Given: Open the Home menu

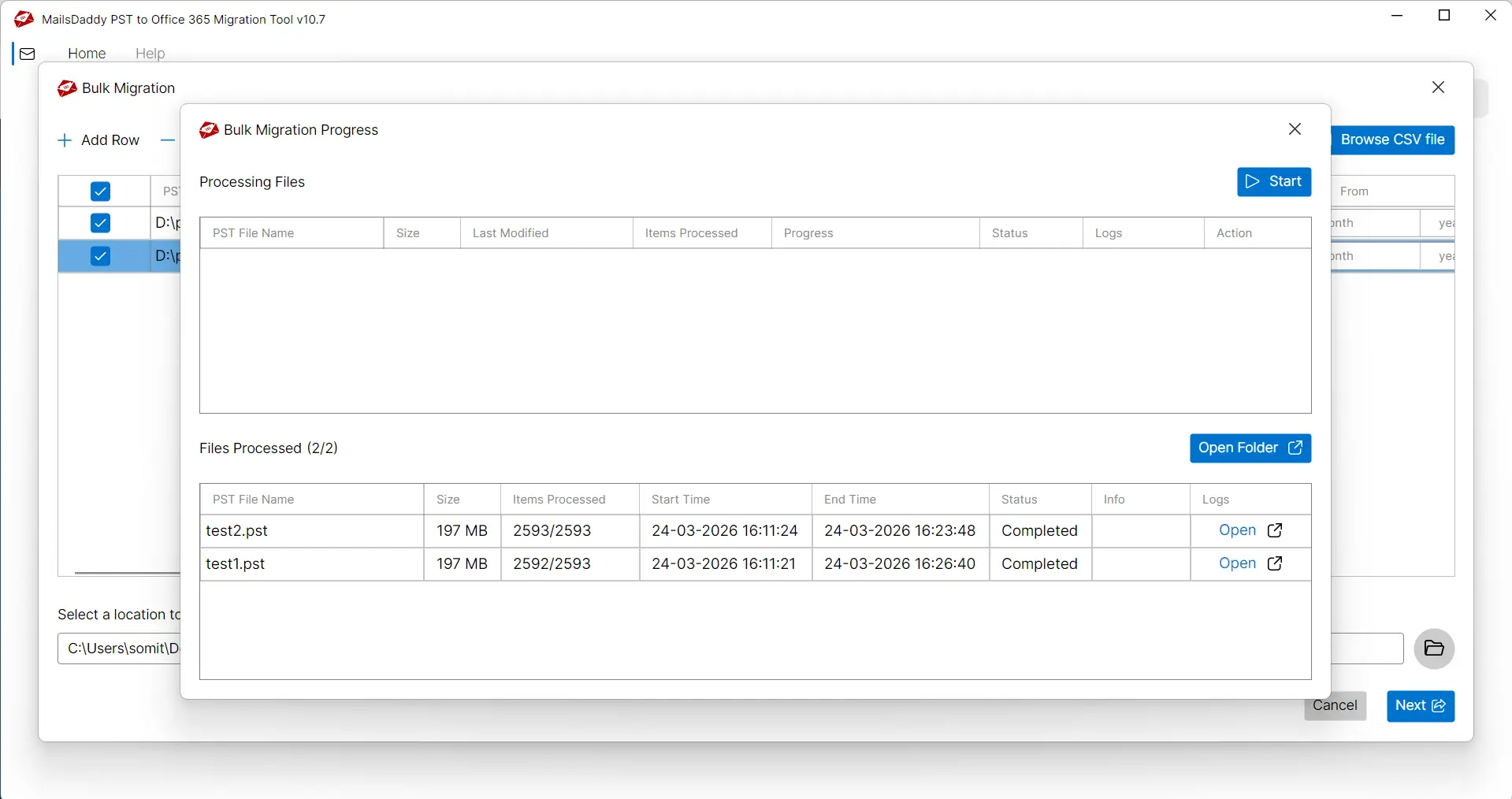Looking at the screenshot, I should 87,54.
